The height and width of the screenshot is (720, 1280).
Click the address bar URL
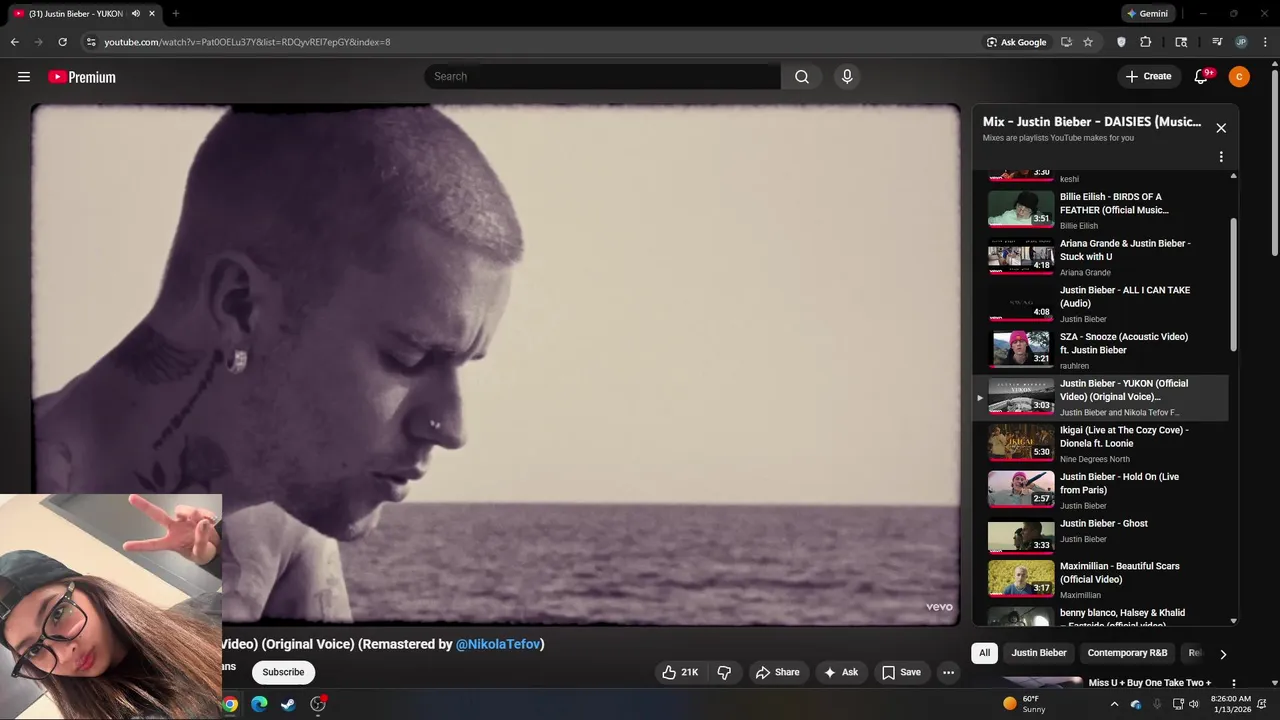coord(247,42)
